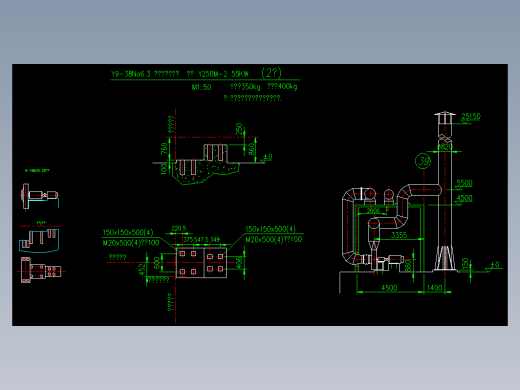
Task: Click the fan plan-view thumbnail drawing
Action: [41, 270]
